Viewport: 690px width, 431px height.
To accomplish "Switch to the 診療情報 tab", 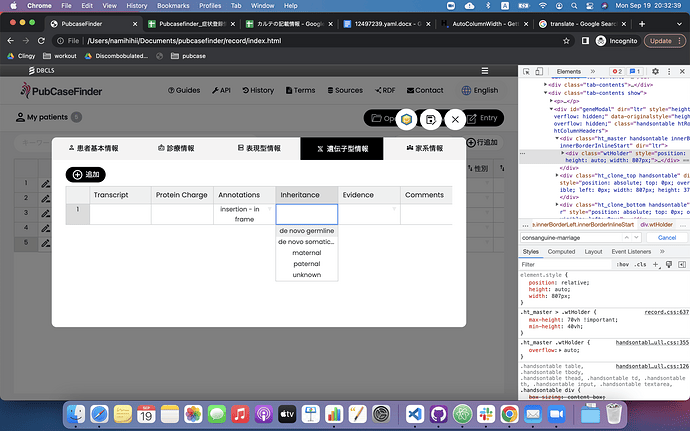I will point(176,148).
